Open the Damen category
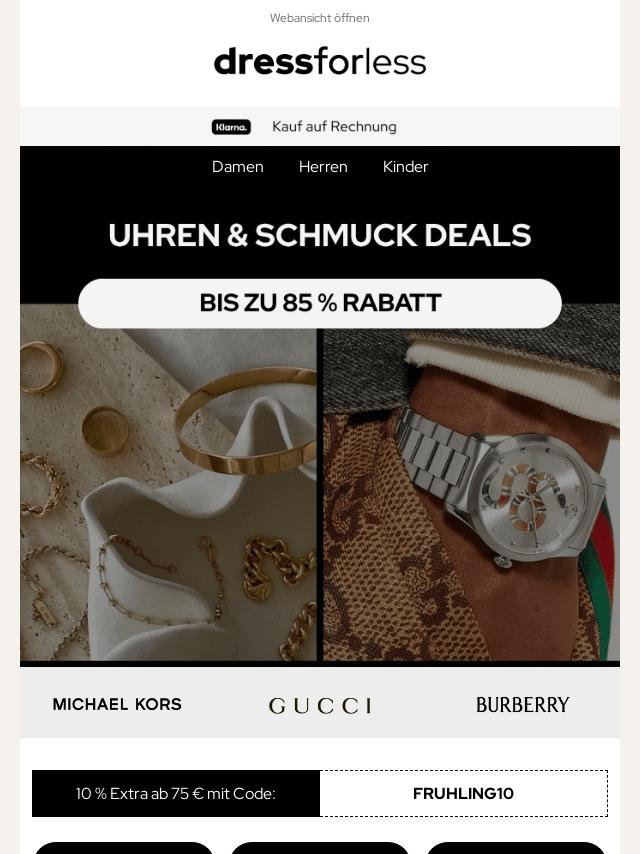 pos(237,167)
